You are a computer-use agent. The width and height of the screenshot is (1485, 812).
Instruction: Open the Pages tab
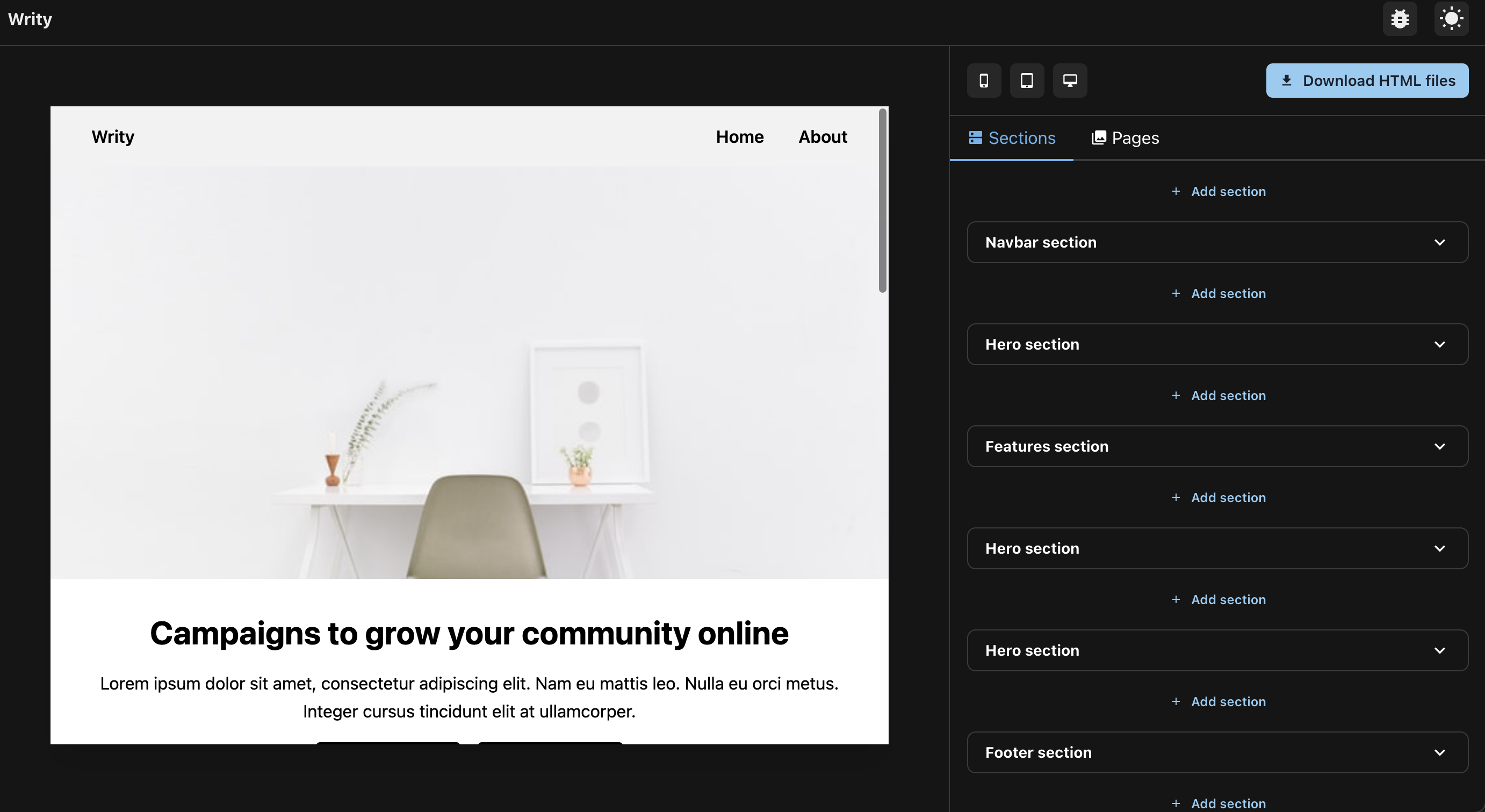pos(1124,137)
